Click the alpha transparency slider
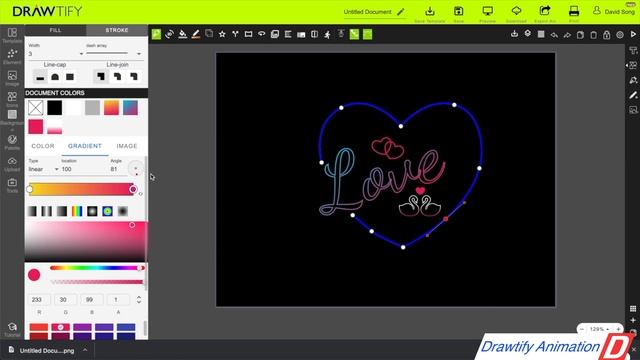This screenshot has height=360, width=640. coord(97,282)
